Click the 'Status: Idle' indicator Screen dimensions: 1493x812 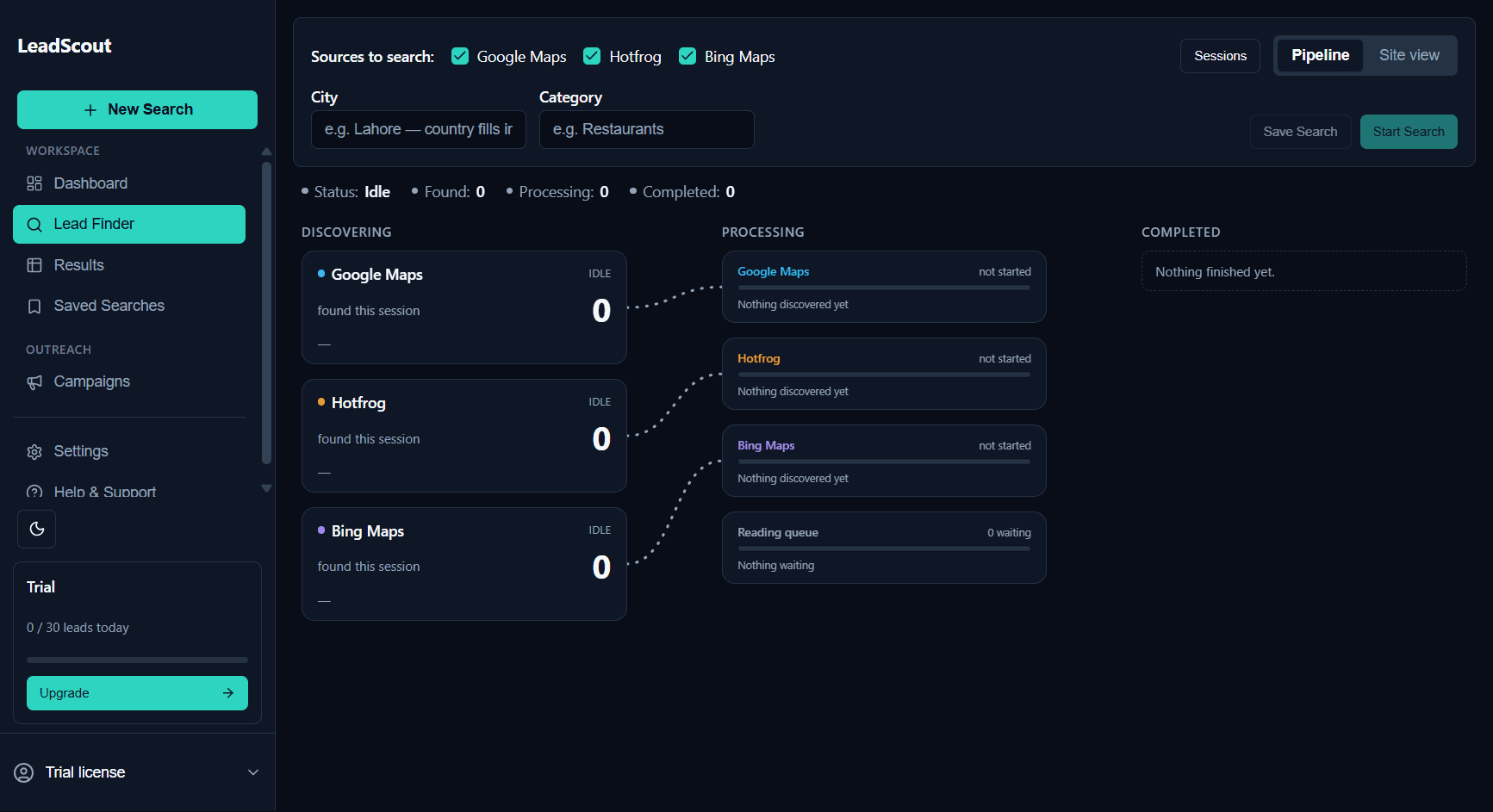(345, 192)
